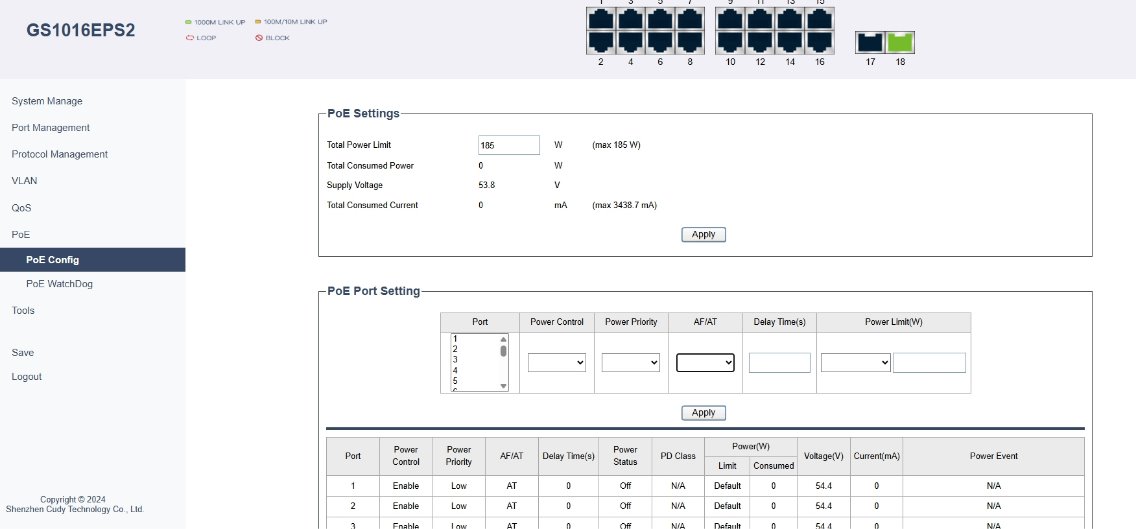Open the Power Control dropdown

click(x=557, y=363)
